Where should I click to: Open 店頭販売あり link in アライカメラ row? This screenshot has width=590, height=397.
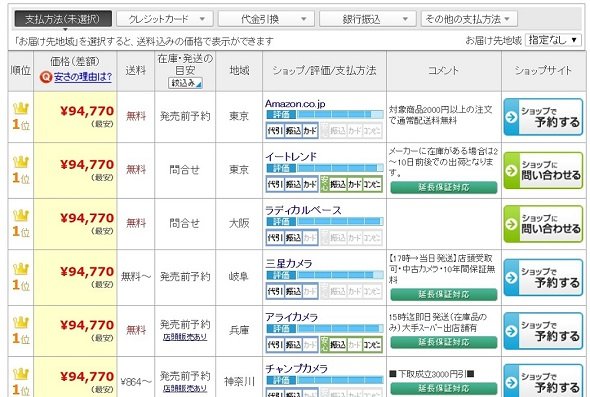(x=185, y=337)
